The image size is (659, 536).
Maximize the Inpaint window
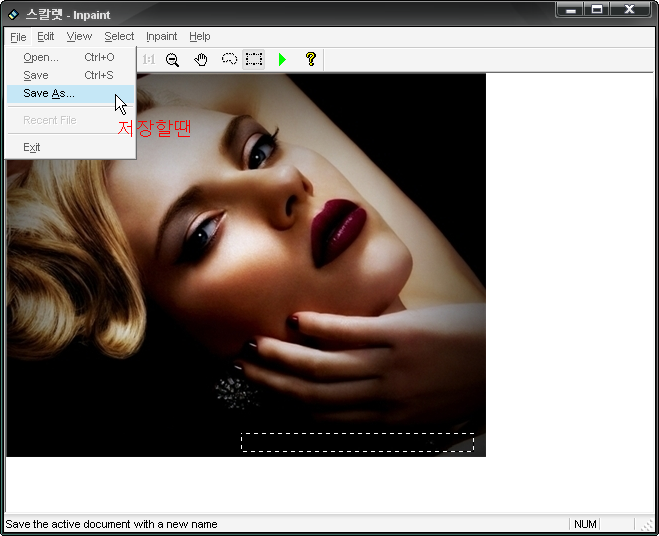pyautogui.click(x=597, y=10)
